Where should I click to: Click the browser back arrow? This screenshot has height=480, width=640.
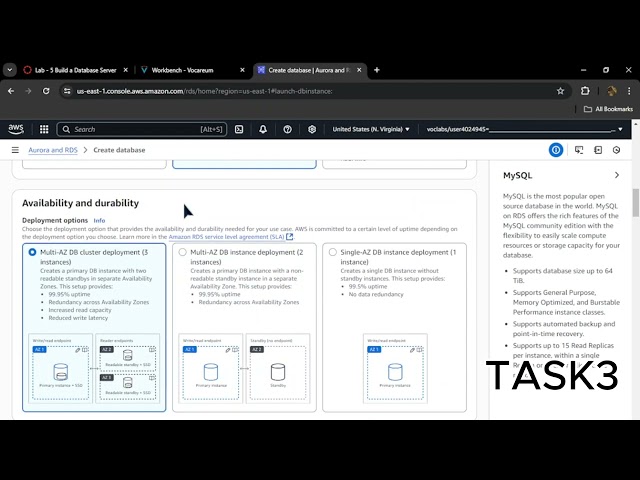pos(11,91)
